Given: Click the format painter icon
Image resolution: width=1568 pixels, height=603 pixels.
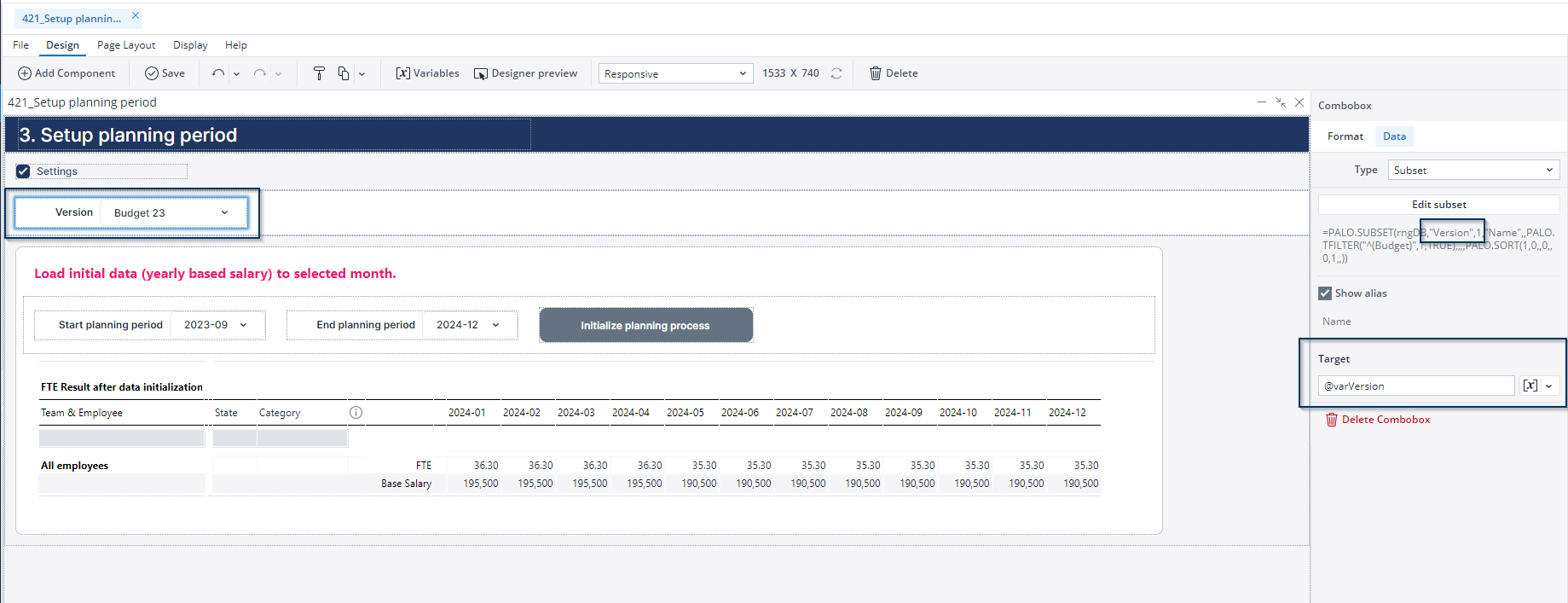Looking at the screenshot, I should tap(319, 73).
